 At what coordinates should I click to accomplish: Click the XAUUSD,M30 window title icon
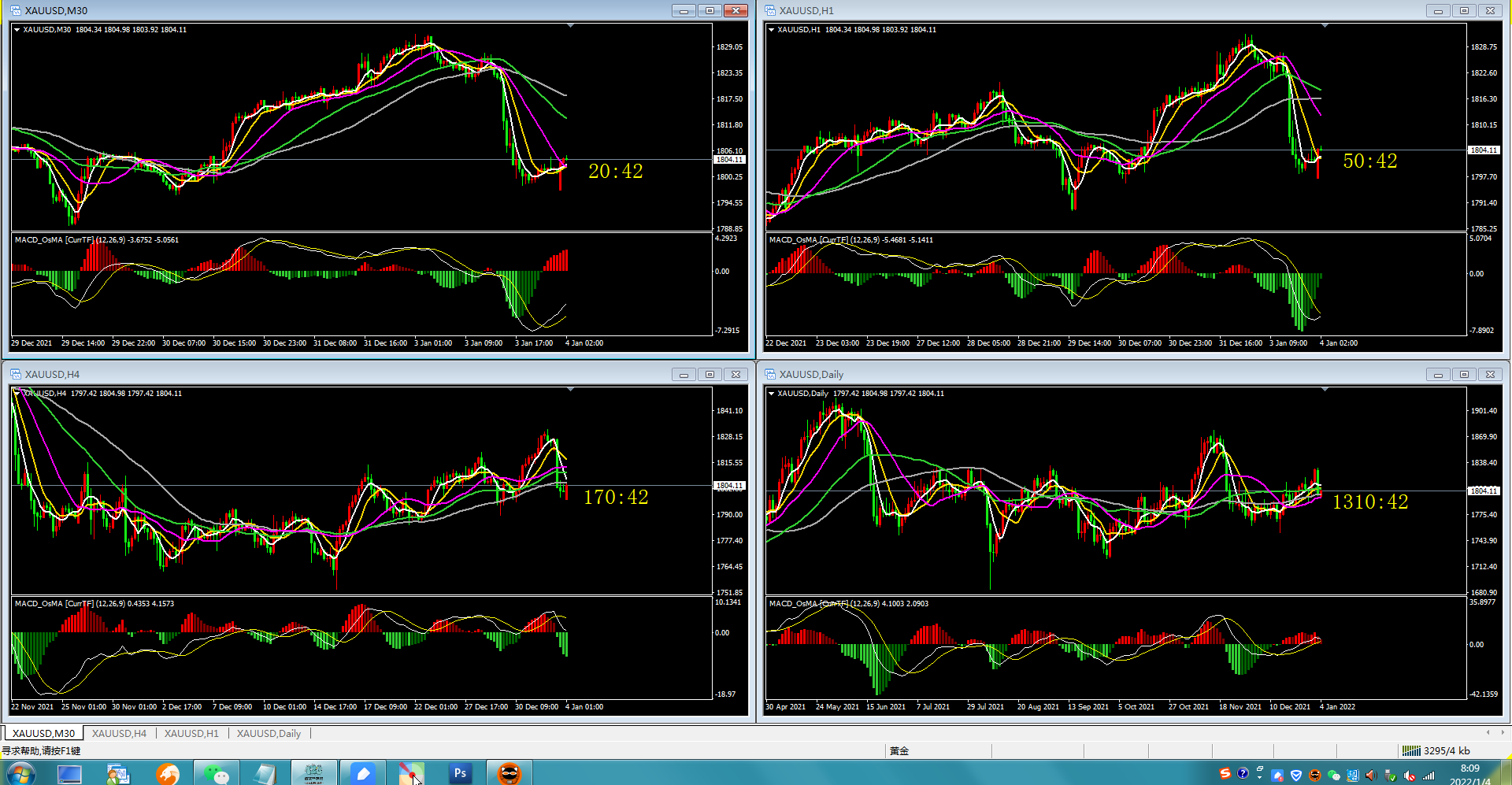(16, 10)
